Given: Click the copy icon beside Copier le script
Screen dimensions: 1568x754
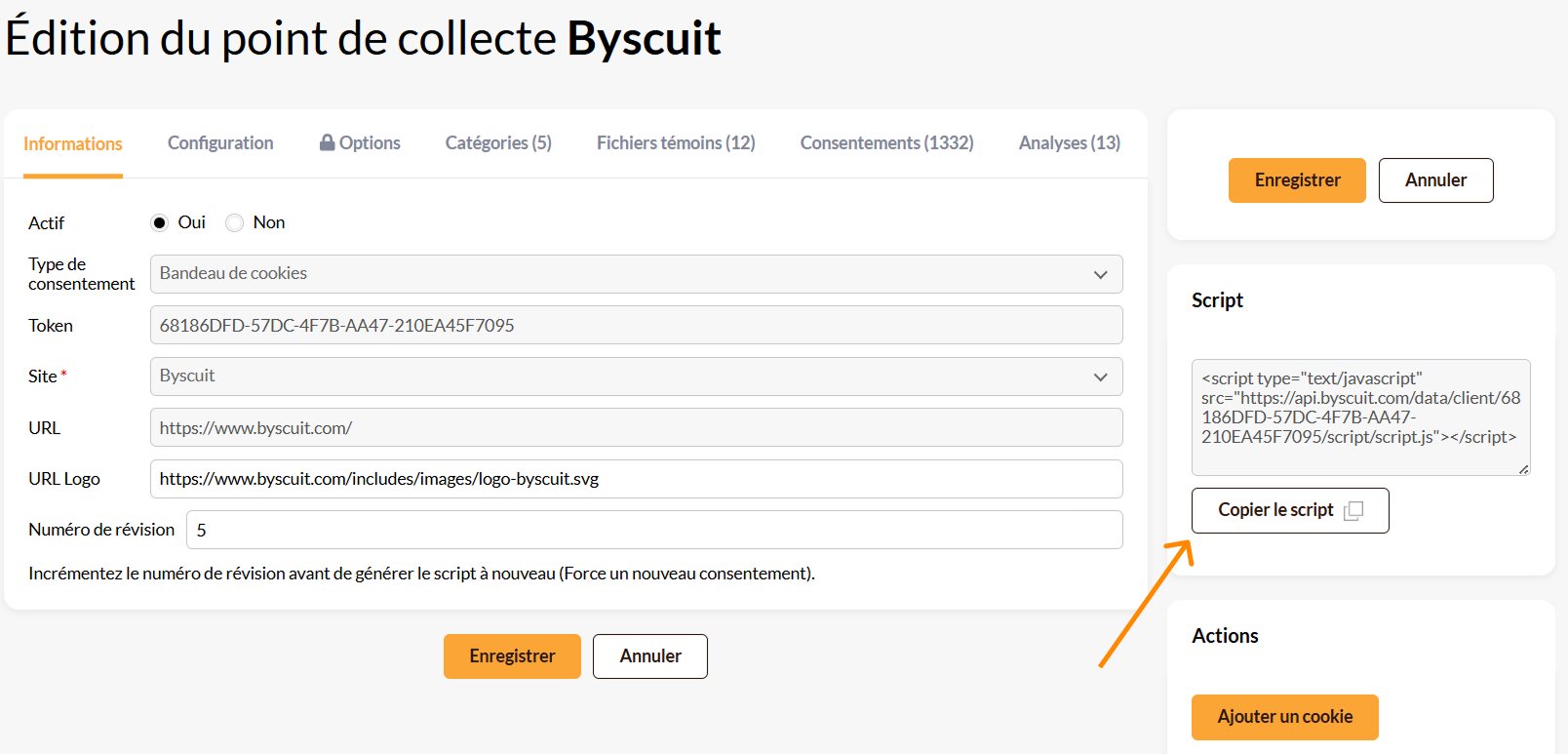Looking at the screenshot, I should pyautogui.click(x=1353, y=510).
